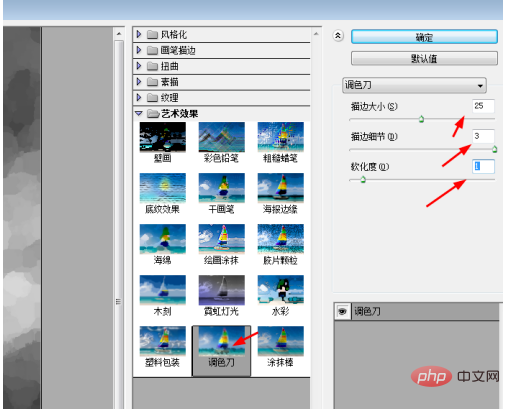The height and width of the screenshot is (409, 510).
Task: Click the 描边细节 label
Action: coord(374,137)
